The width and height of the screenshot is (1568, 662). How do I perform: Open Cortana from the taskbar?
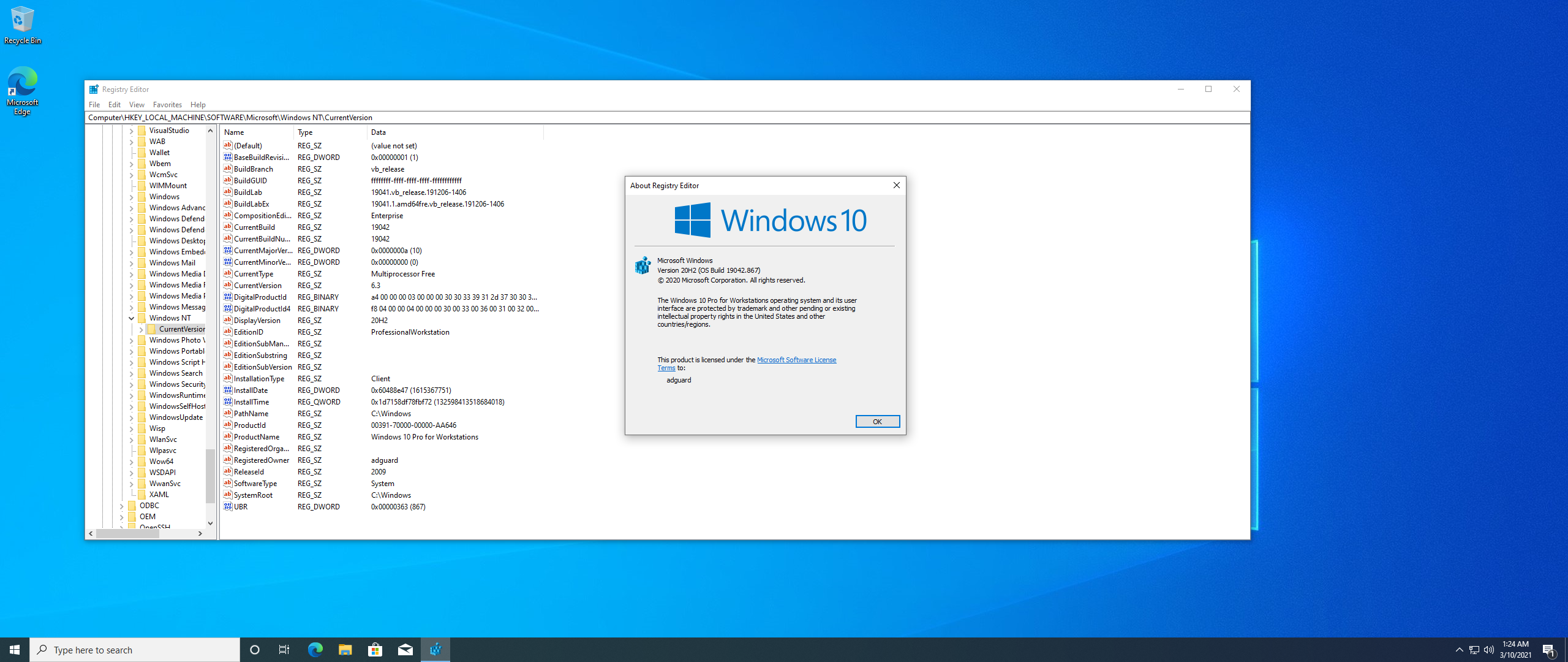pos(255,650)
